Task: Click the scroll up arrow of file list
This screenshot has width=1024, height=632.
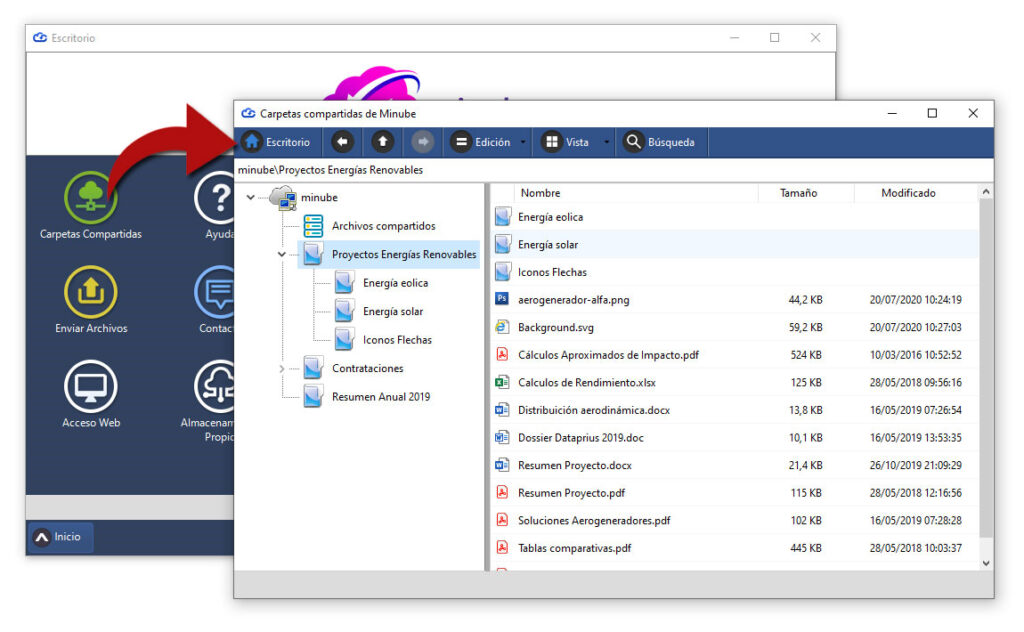Action: coord(985,192)
